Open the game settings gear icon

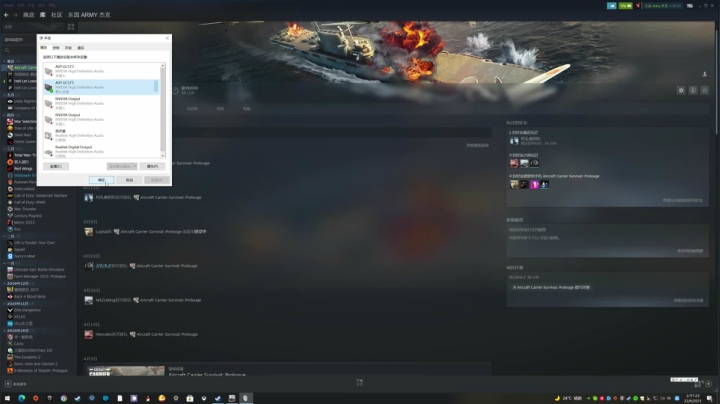click(681, 90)
